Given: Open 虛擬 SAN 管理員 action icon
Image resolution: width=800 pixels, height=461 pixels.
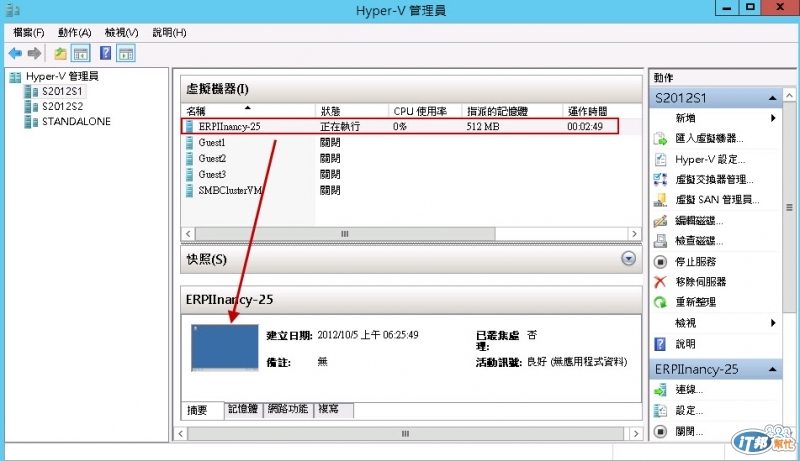Looking at the screenshot, I should (660, 200).
